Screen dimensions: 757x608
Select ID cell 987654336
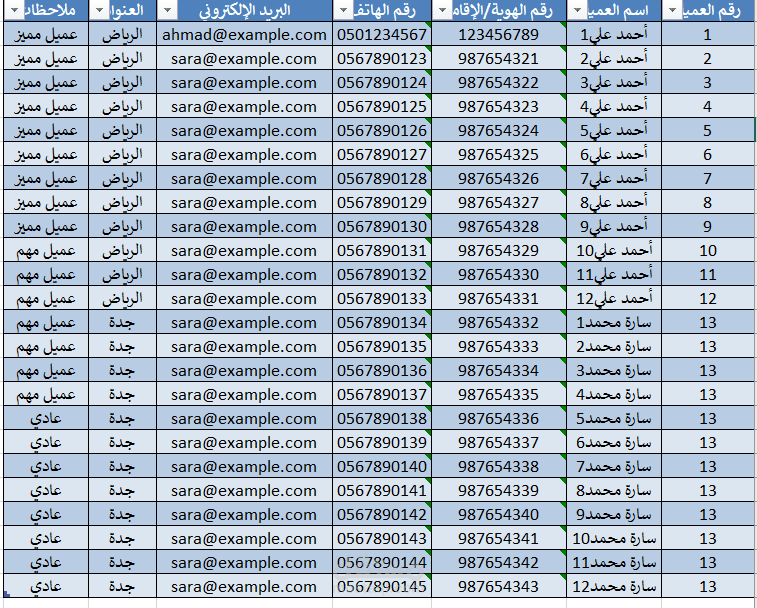coord(499,418)
